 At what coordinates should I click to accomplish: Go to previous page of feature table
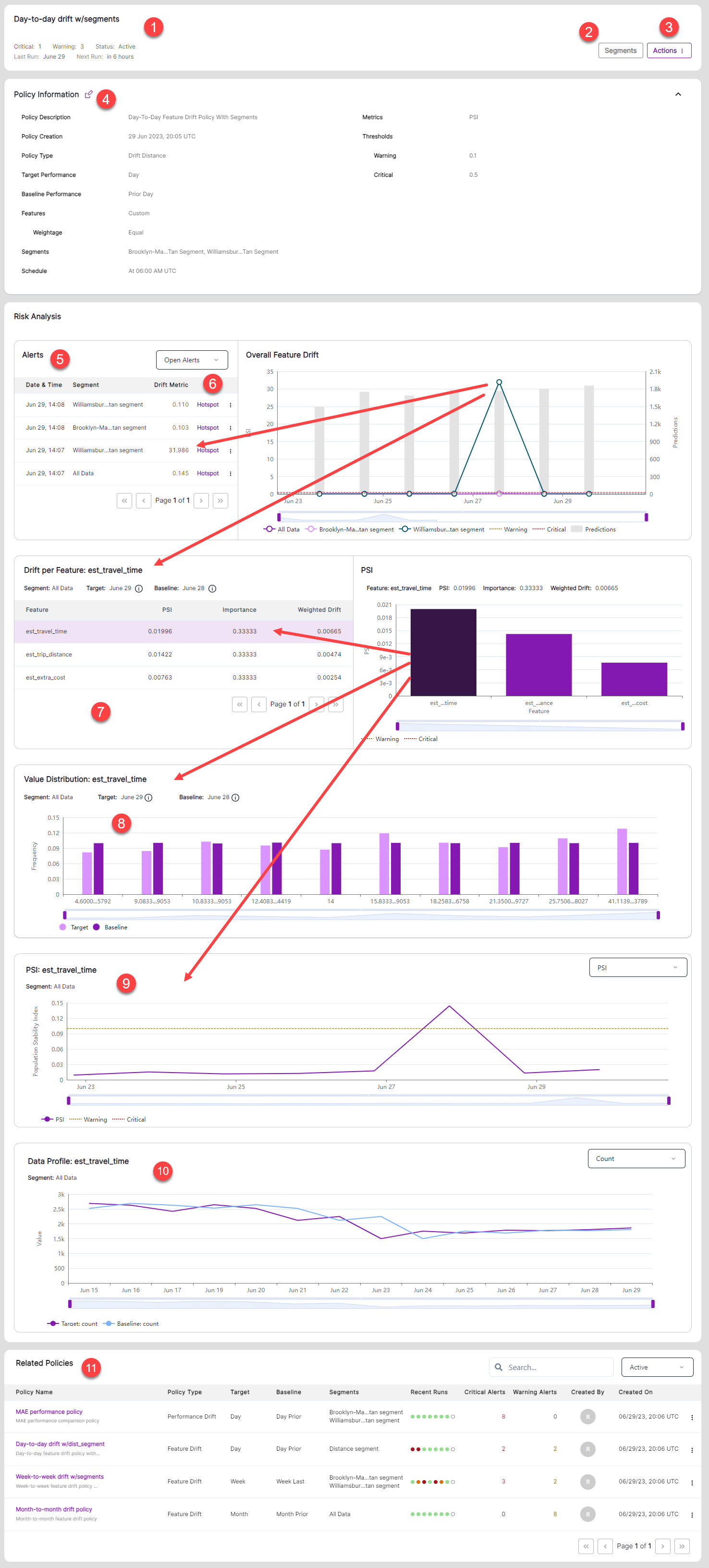pyautogui.click(x=258, y=704)
